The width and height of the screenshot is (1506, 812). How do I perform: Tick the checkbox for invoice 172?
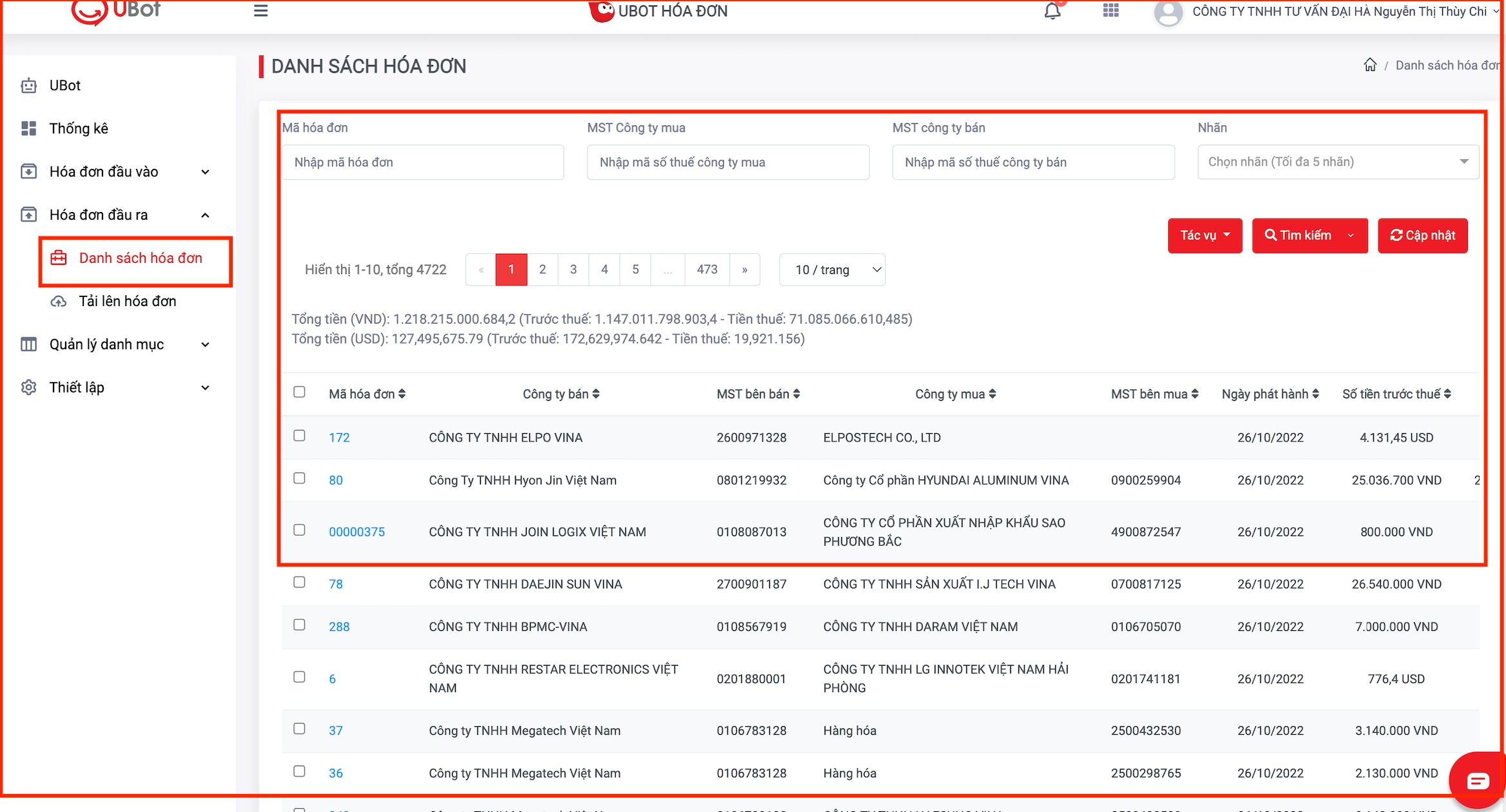click(x=299, y=436)
